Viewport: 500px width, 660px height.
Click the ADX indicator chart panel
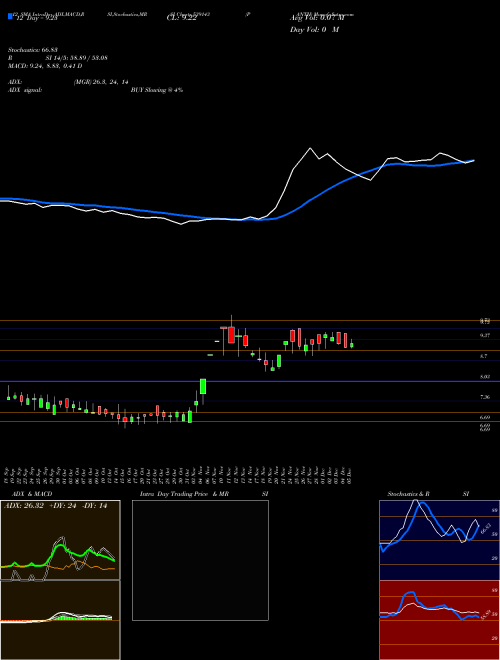click(60, 540)
